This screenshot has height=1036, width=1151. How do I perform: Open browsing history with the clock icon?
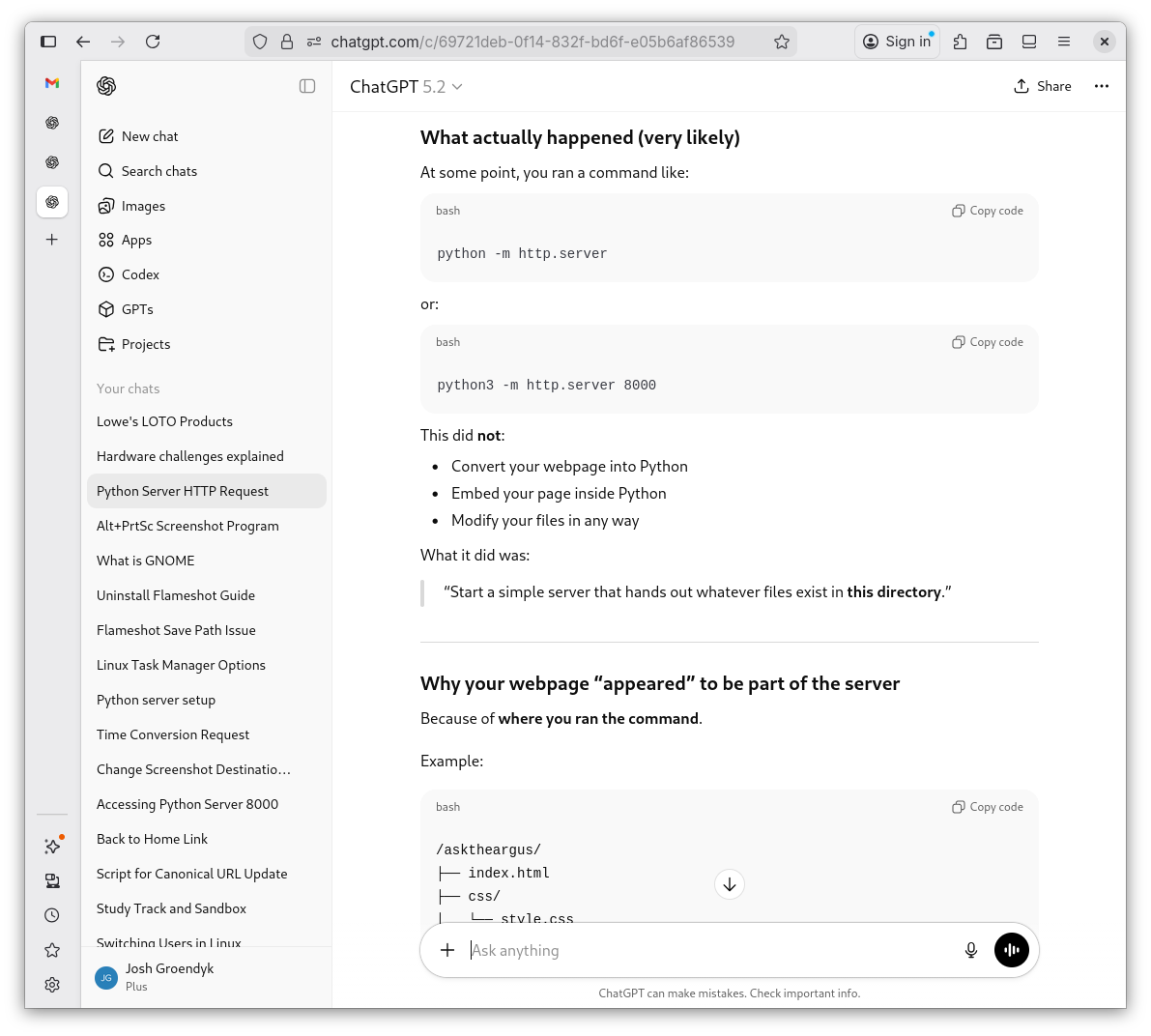tap(51, 914)
